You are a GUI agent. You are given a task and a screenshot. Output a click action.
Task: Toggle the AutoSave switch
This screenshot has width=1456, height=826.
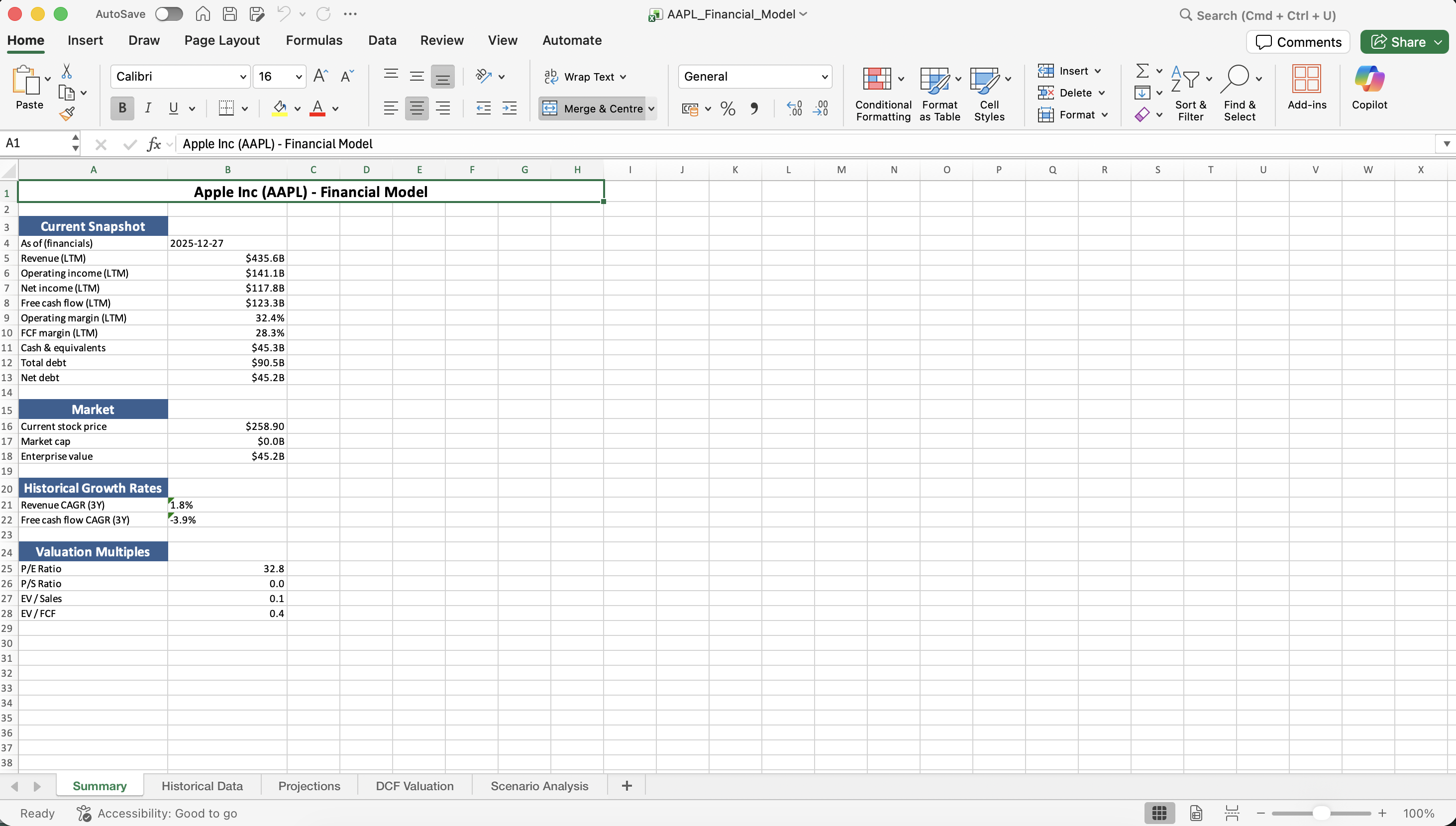(169, 14)
